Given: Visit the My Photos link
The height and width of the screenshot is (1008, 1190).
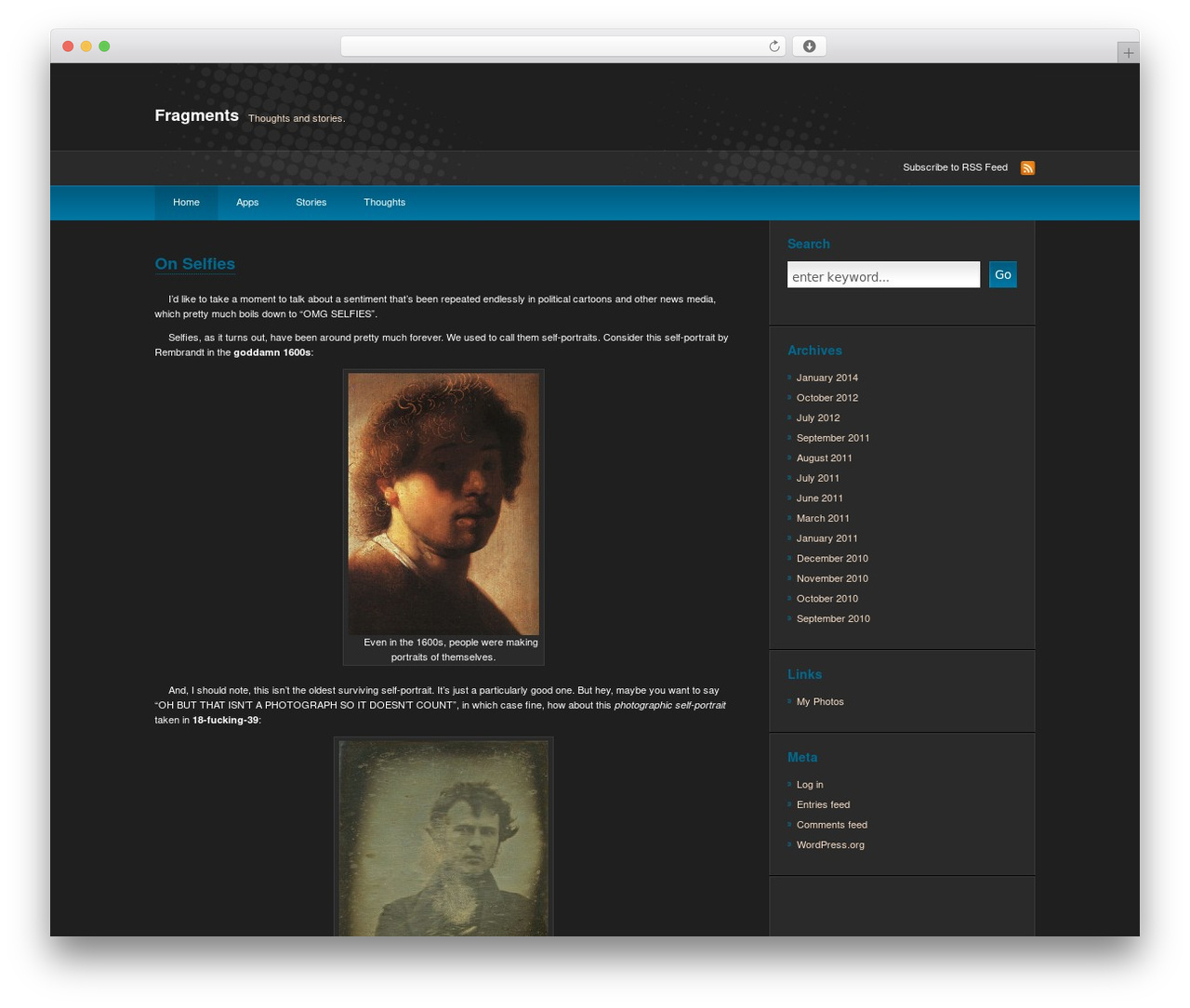Looking at the screenshot, I should (x=820, y=702).
